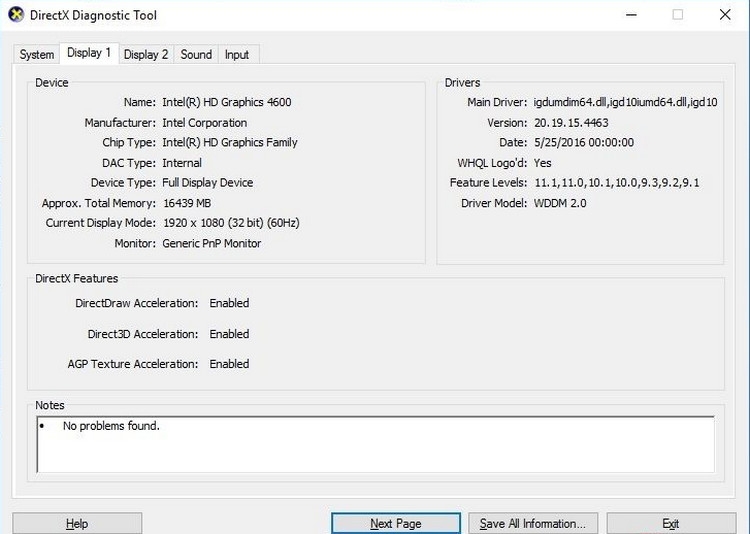Open the Display 2 tab
This screenshot has height=534, width=750.
pos(146,55)
